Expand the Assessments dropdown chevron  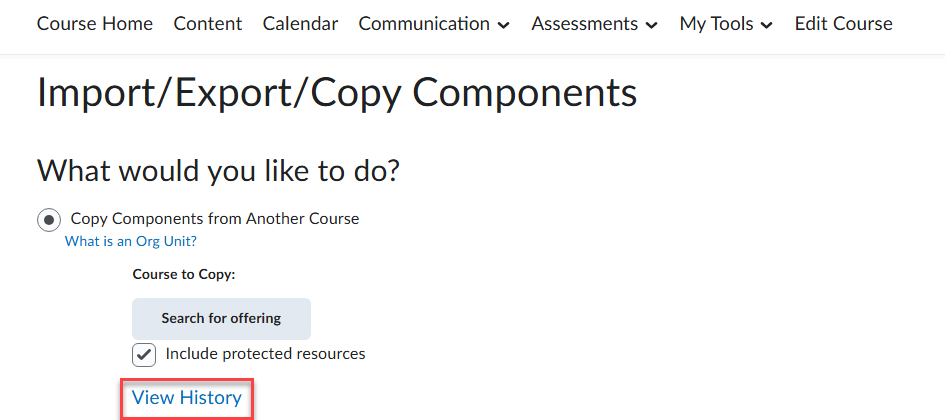point(652,25)
